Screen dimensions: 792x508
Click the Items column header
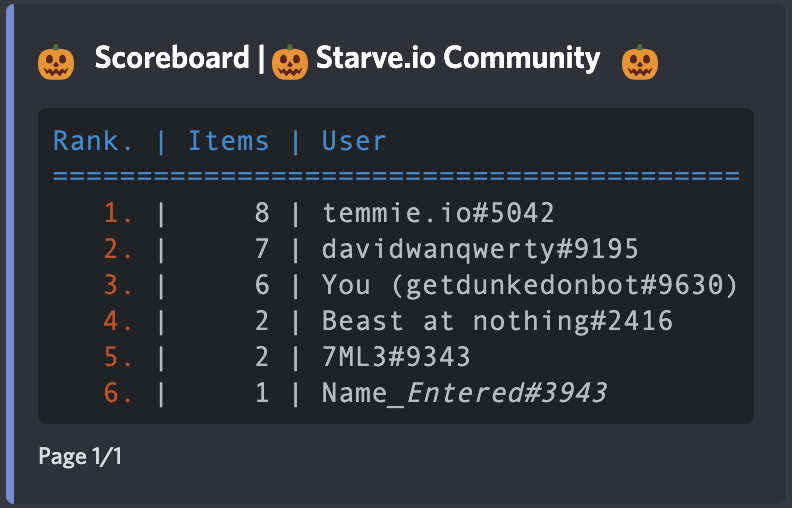pyautogui.click(x=228, y=140)
